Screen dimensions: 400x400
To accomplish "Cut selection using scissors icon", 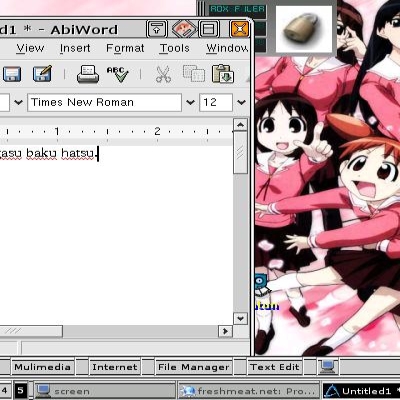I will pyautogui.click(x=163, y=74).
